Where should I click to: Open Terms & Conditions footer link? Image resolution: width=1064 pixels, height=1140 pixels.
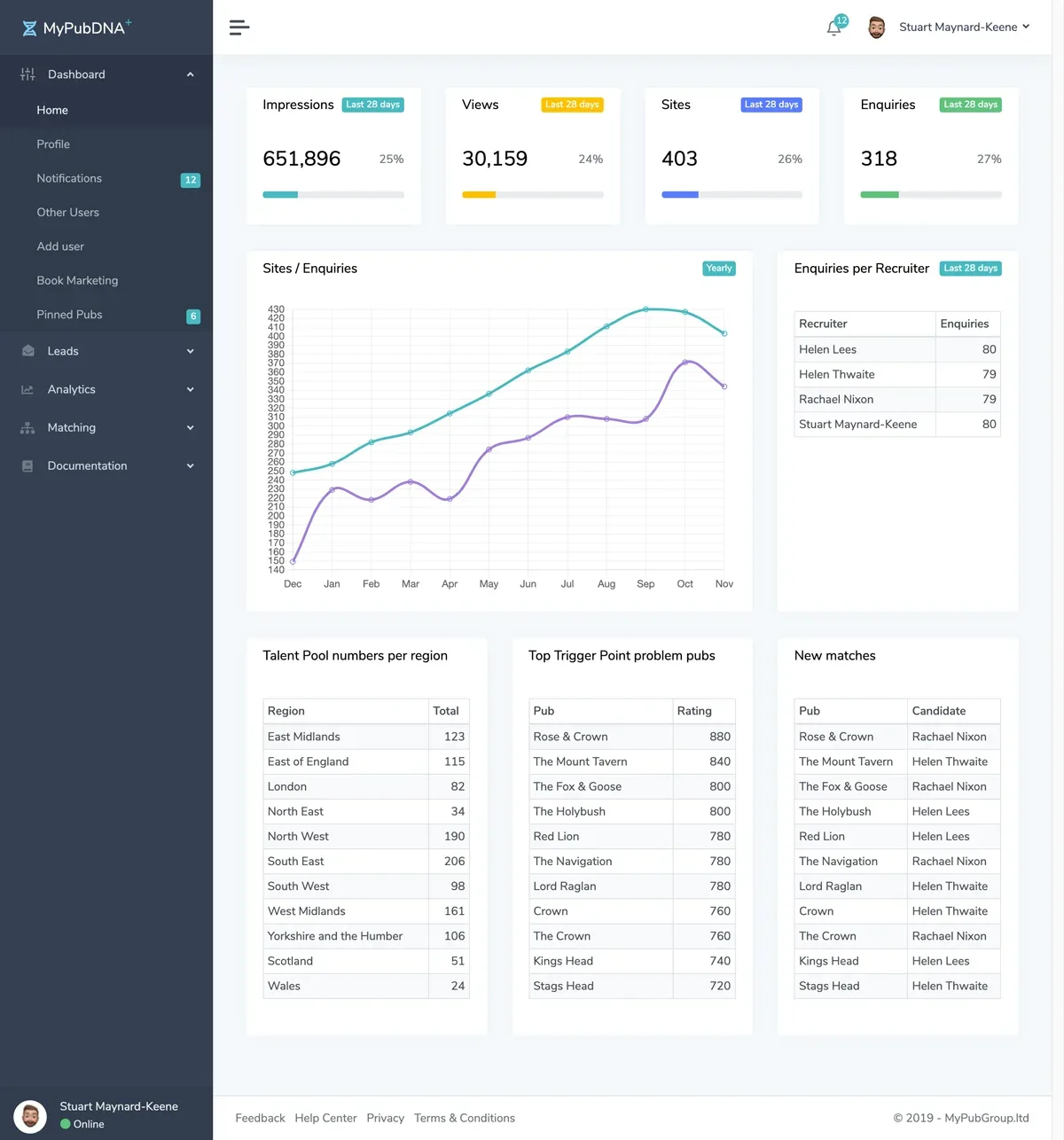465,1118
